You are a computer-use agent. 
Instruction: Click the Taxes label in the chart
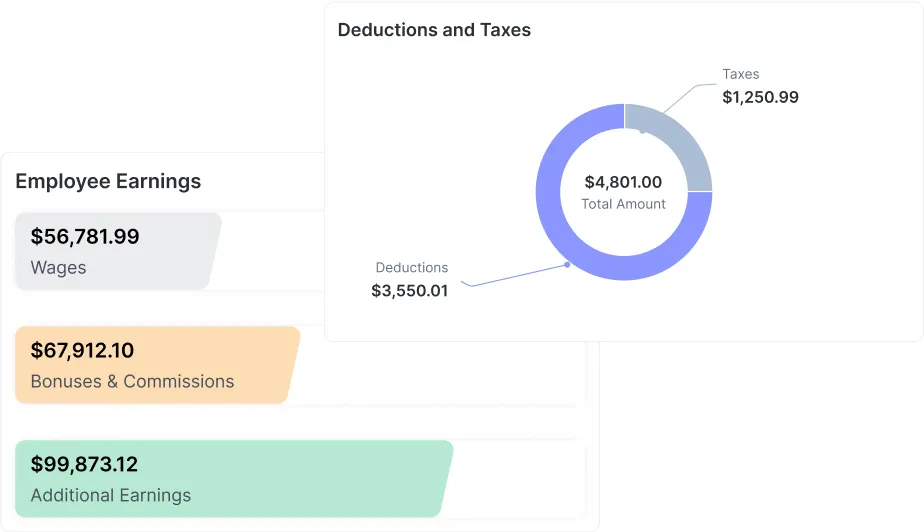741,74
